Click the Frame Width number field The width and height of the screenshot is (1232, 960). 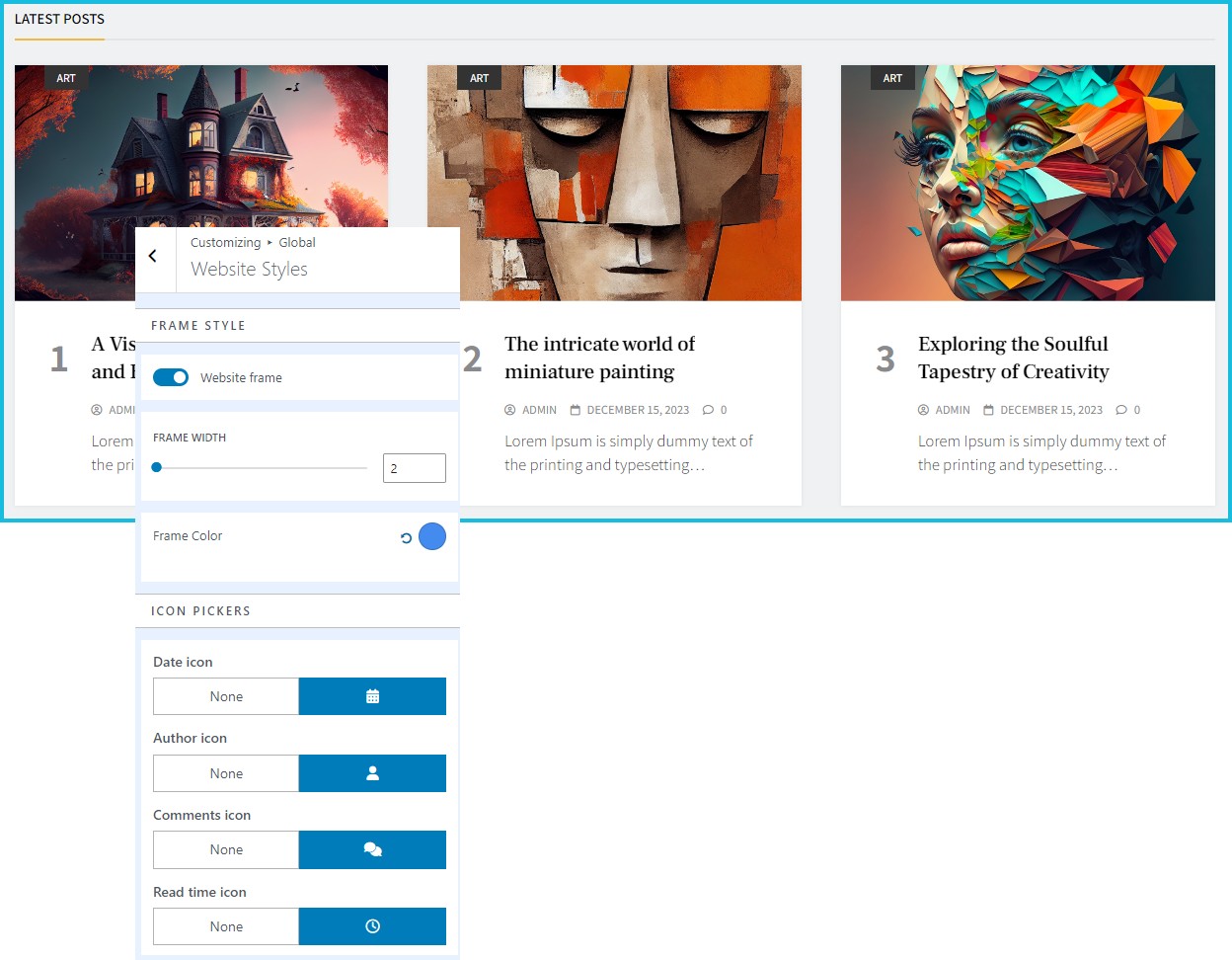[x=414, y=468]
